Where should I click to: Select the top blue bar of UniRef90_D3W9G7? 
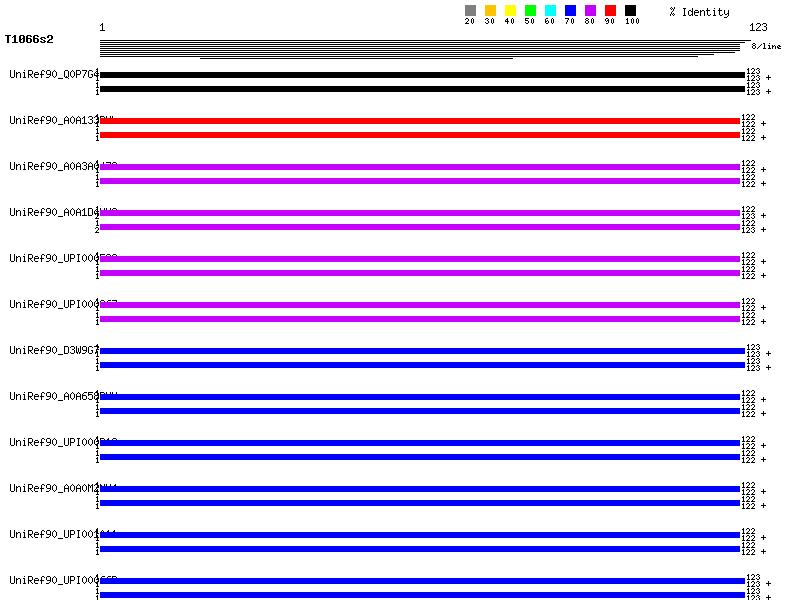tap(422, 351)
